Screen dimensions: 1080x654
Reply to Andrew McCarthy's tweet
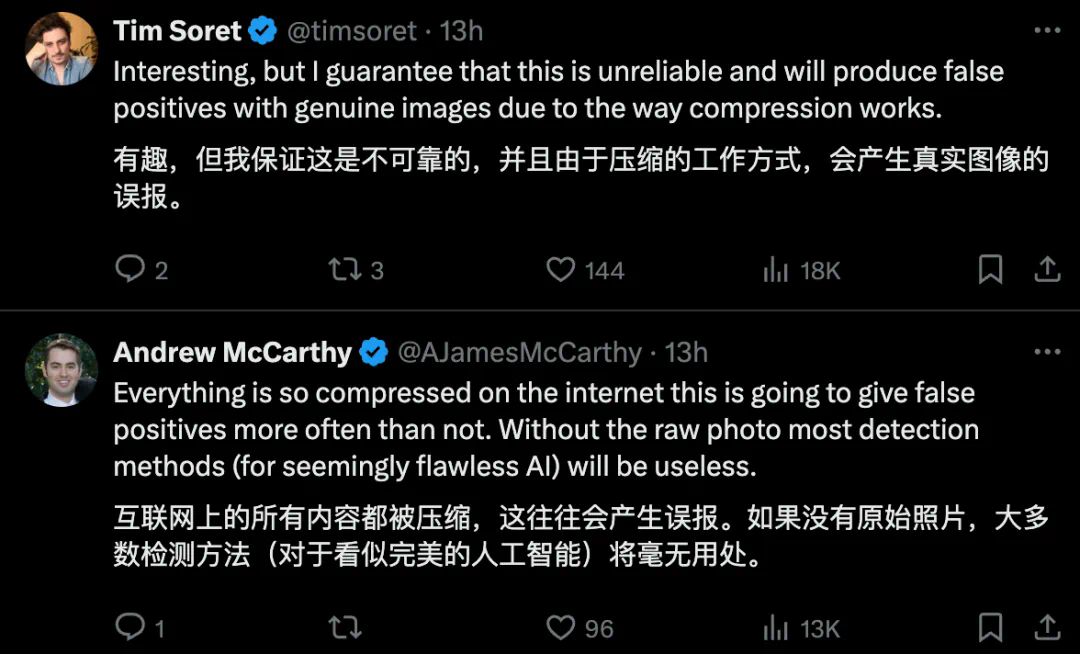click(x=130, y=627)
